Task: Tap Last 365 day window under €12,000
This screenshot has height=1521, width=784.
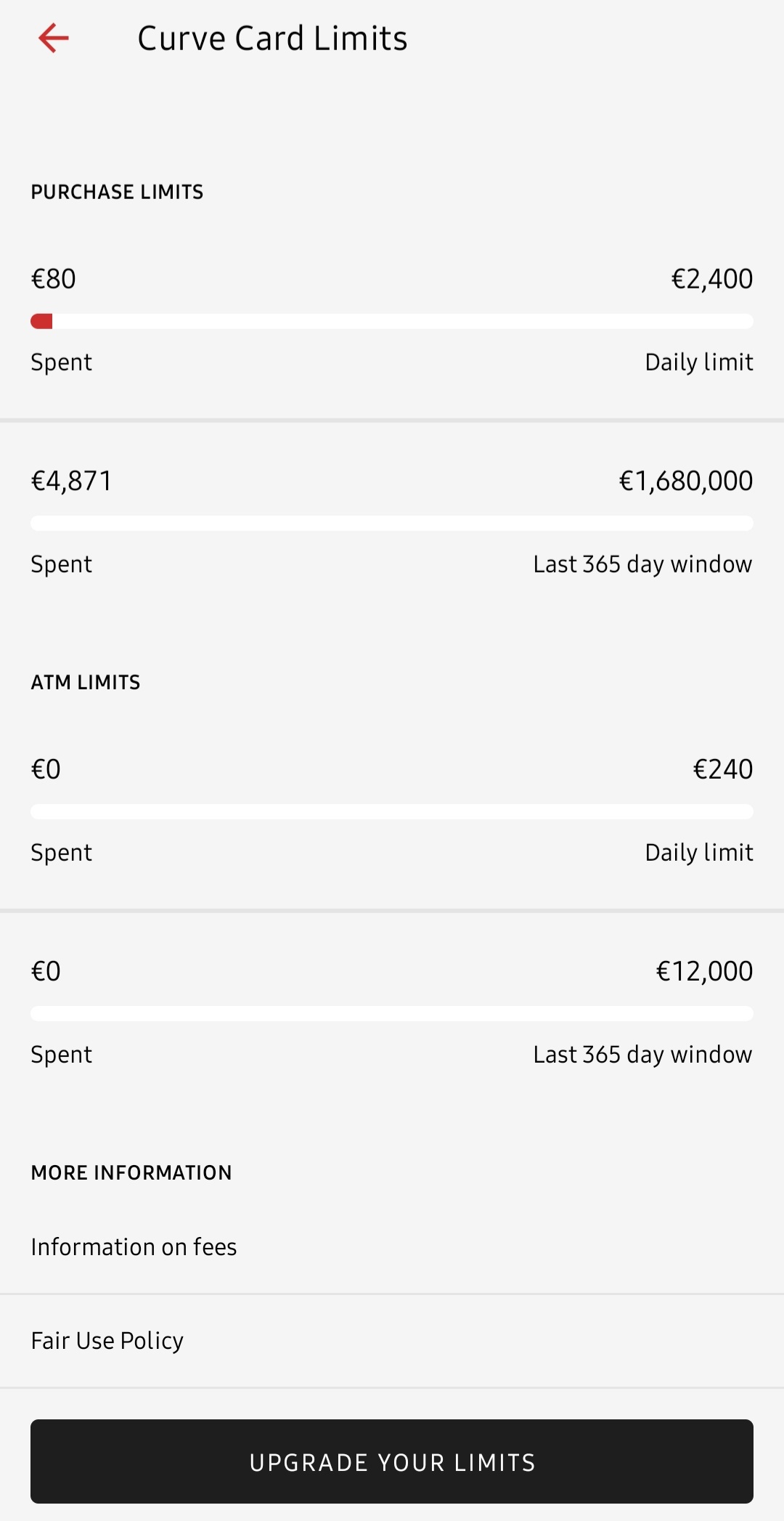Action: (x=642, y=1054)
